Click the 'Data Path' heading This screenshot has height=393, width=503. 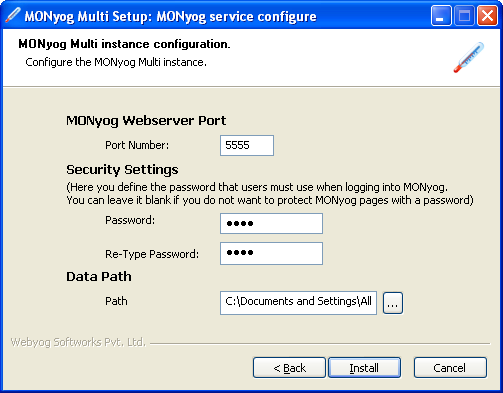[x=99, y=277]
